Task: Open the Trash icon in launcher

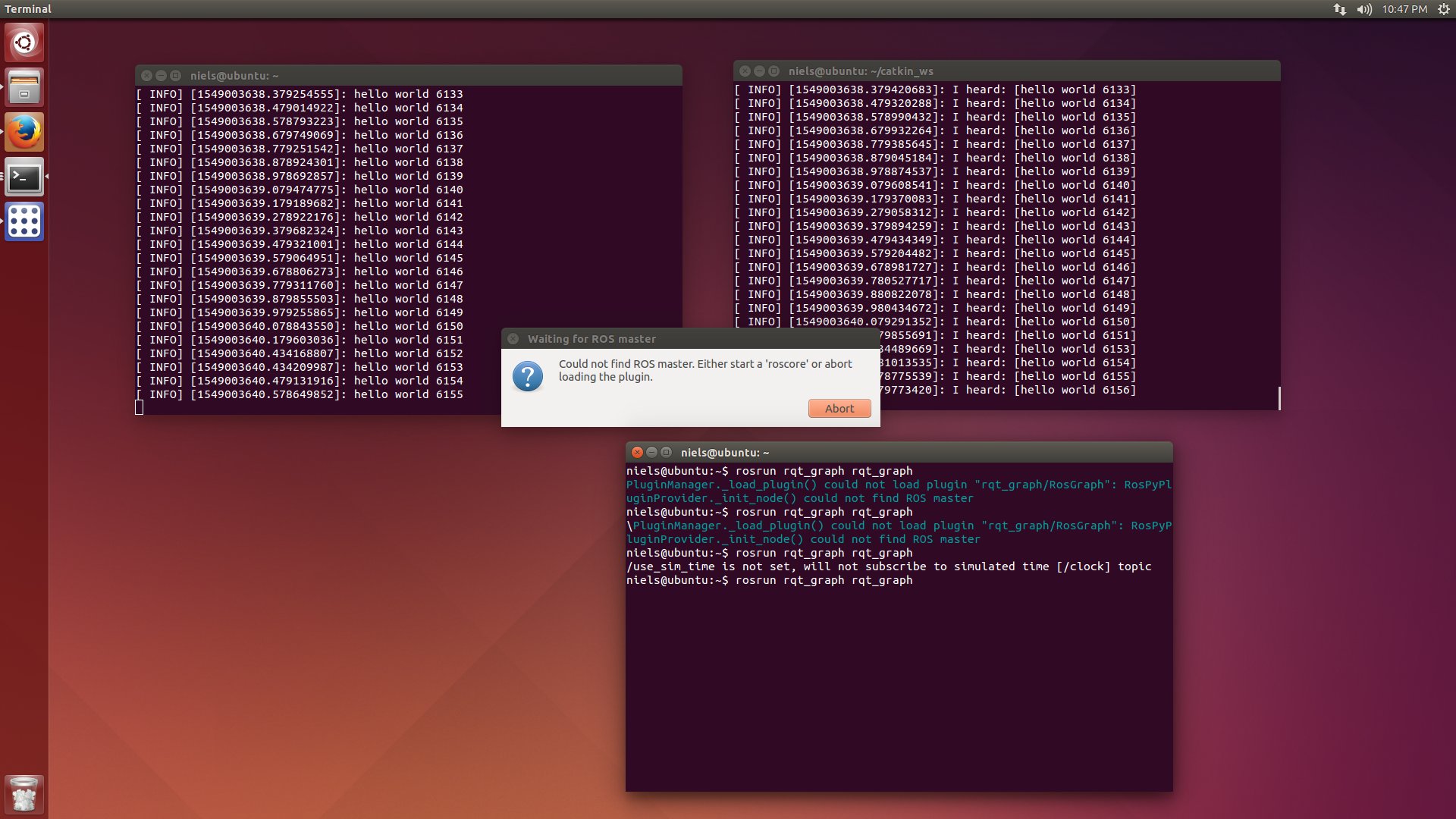Action: coord(24,794)
